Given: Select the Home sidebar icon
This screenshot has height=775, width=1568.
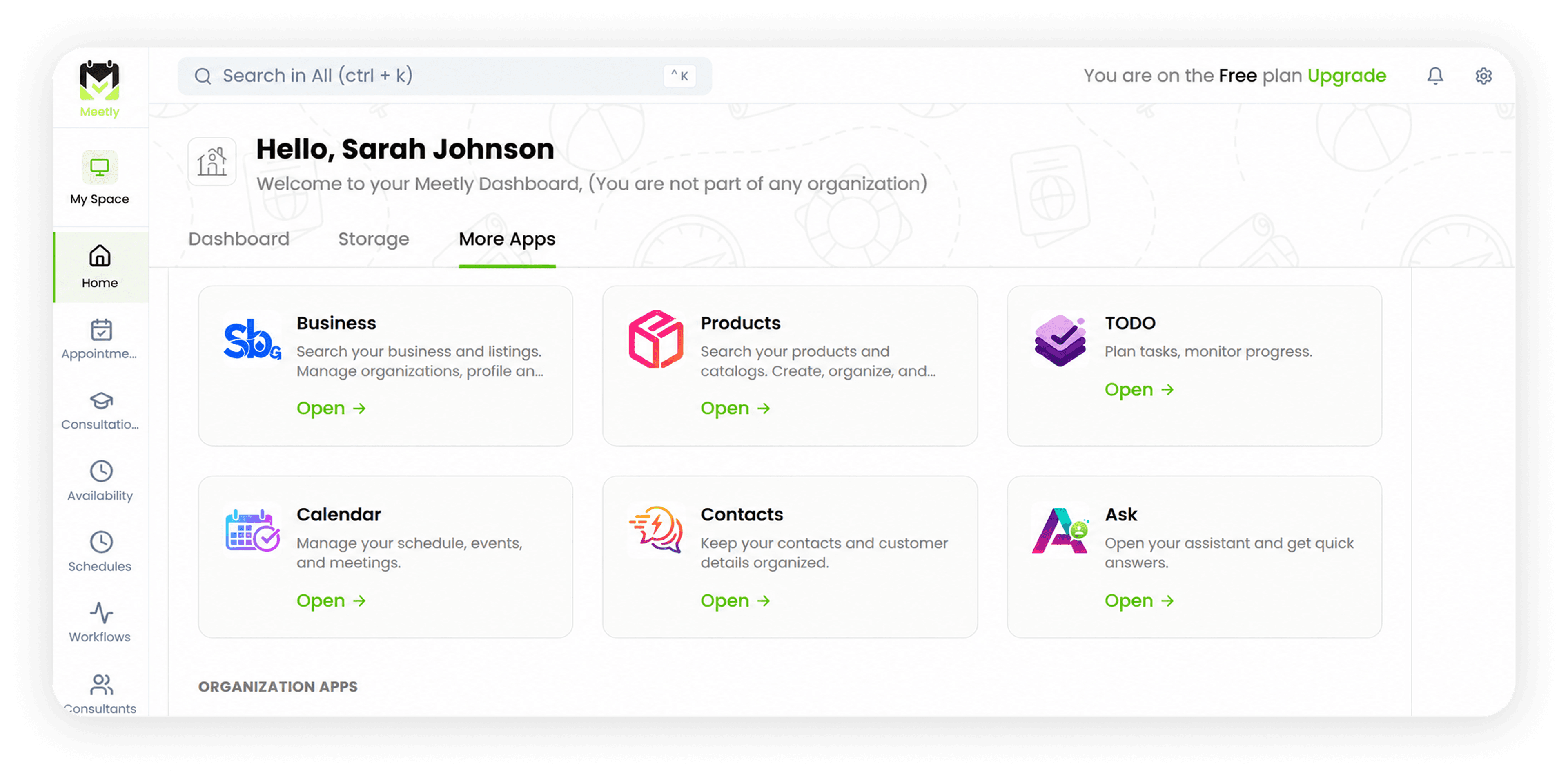Looking at the screenshot, I should (x=100, y=256).
